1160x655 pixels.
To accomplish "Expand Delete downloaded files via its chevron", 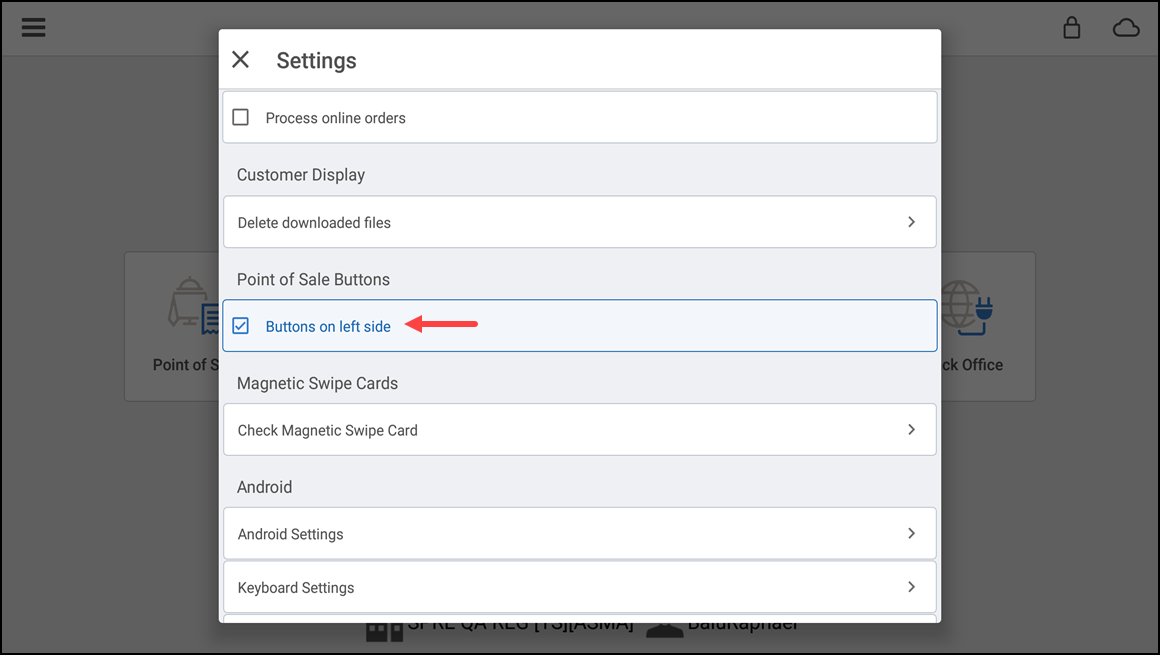I will coord(911,222).
